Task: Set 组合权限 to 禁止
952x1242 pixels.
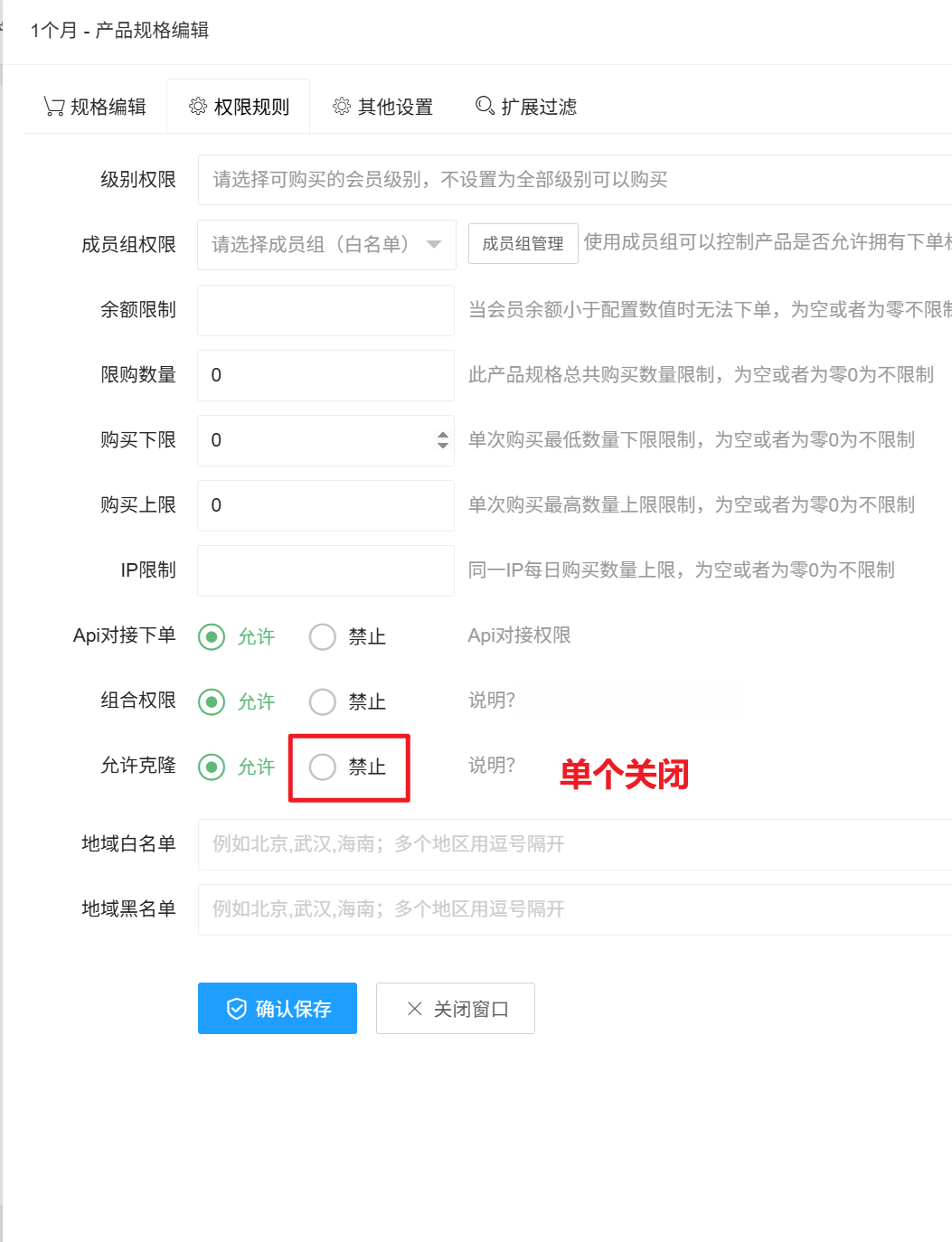Action: [x=323, y=702]
